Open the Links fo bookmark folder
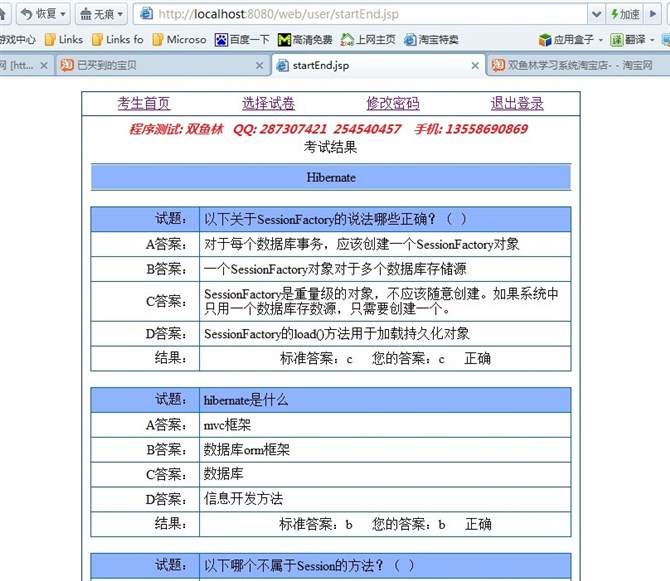 pos(118,40)
